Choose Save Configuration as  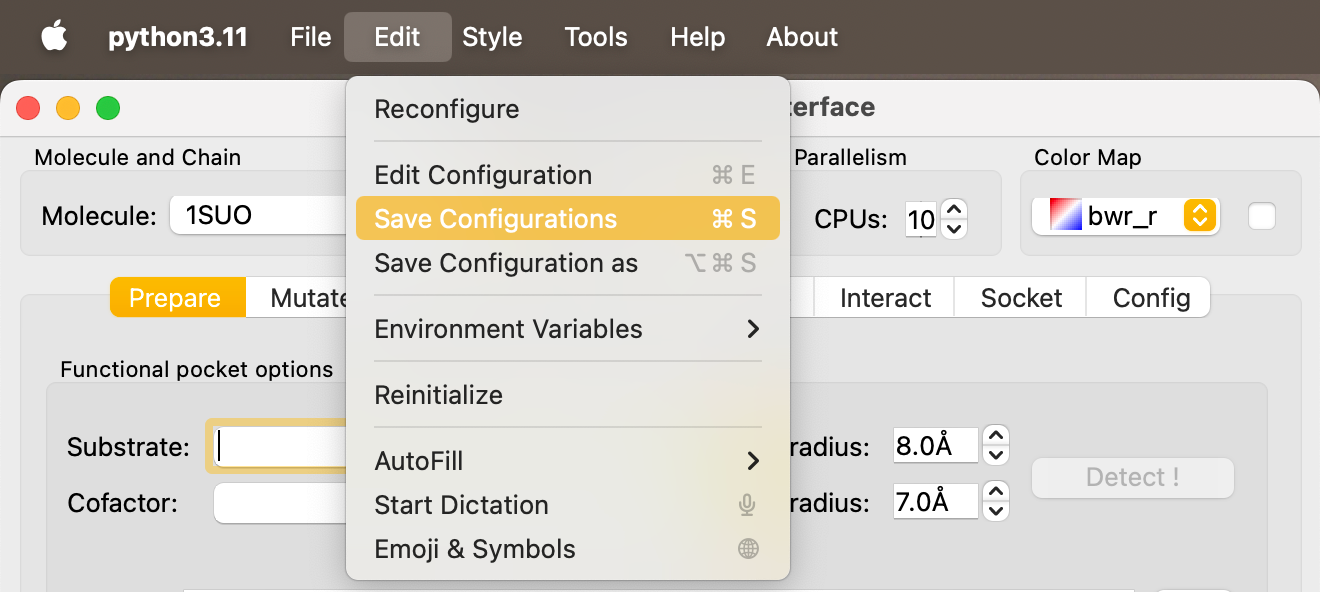click(567, 263)
